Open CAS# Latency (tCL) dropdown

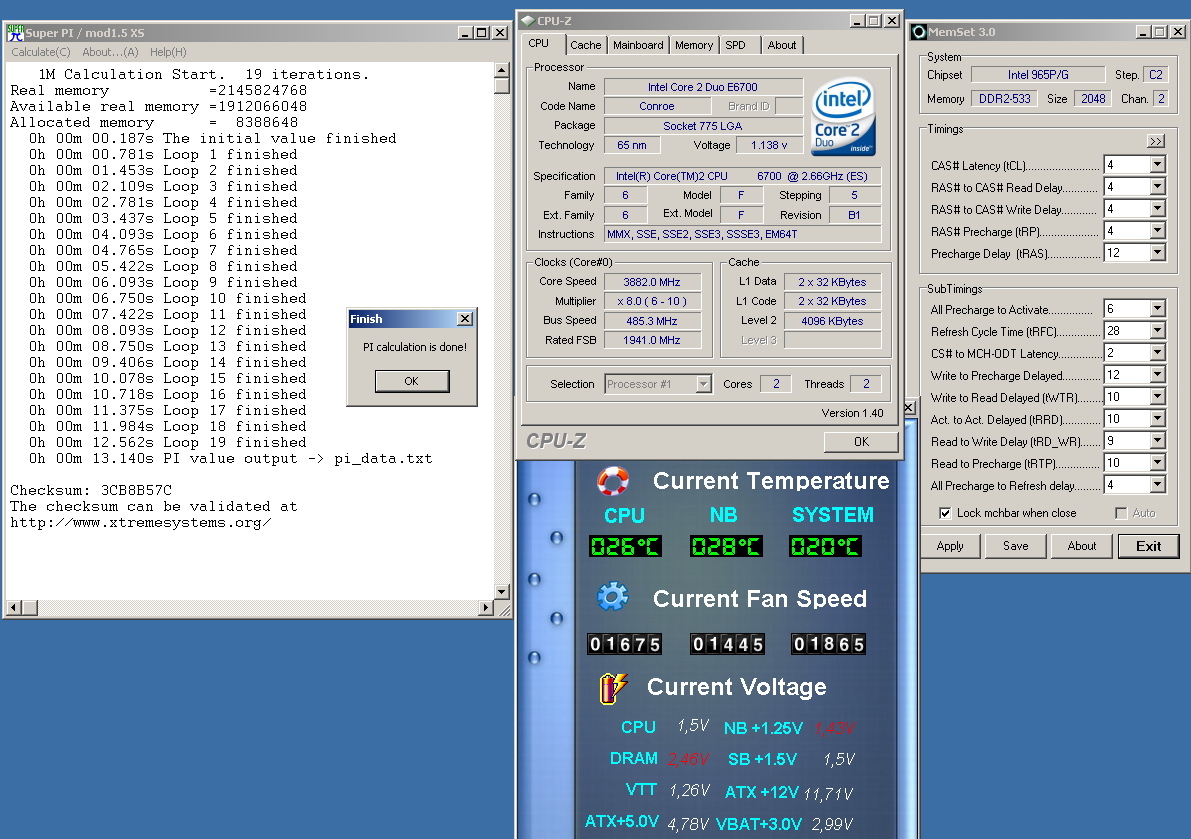click(1157, 165)
